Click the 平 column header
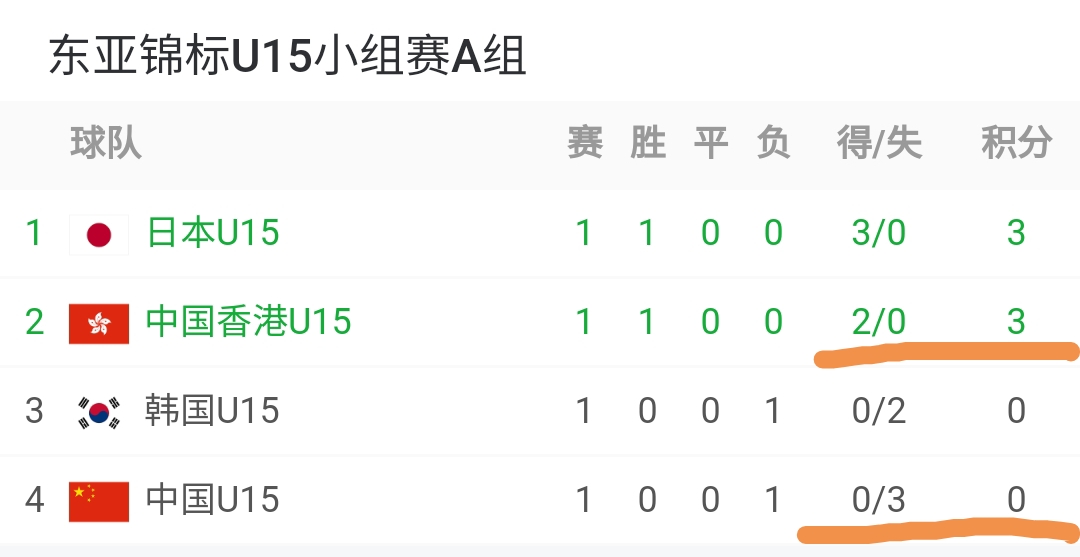Image resolution: width=1080 pixels, height=557 pixels. pyautogui.click(x=710, y=144)
